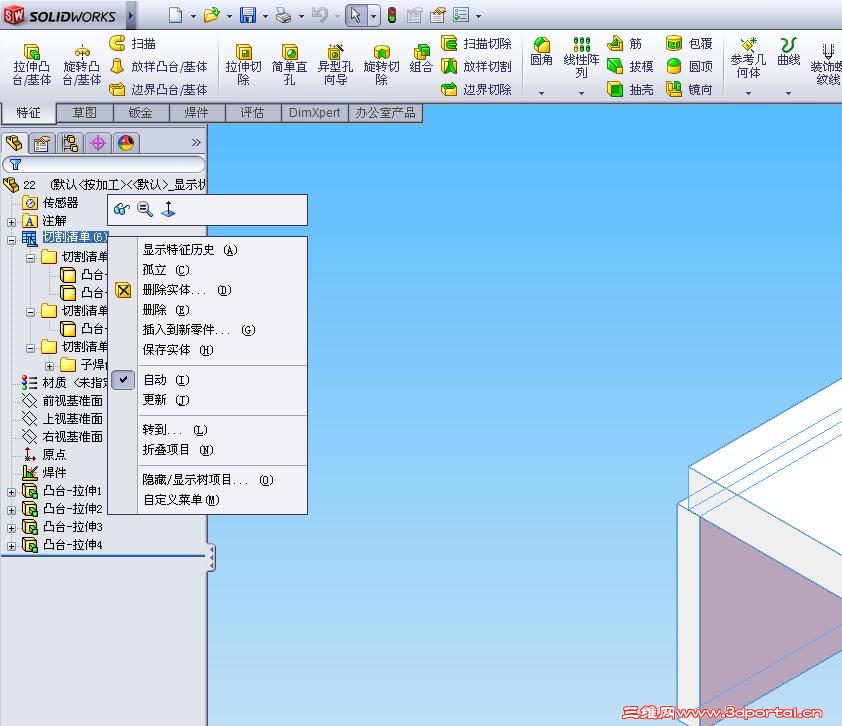842x726 pixels.
Task: Open the New document dropdown arrow
Action: (x=193, y=16)
